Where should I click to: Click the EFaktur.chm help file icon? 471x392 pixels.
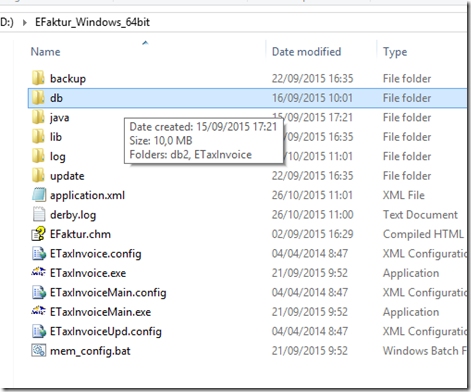click(x=39, y=234)
